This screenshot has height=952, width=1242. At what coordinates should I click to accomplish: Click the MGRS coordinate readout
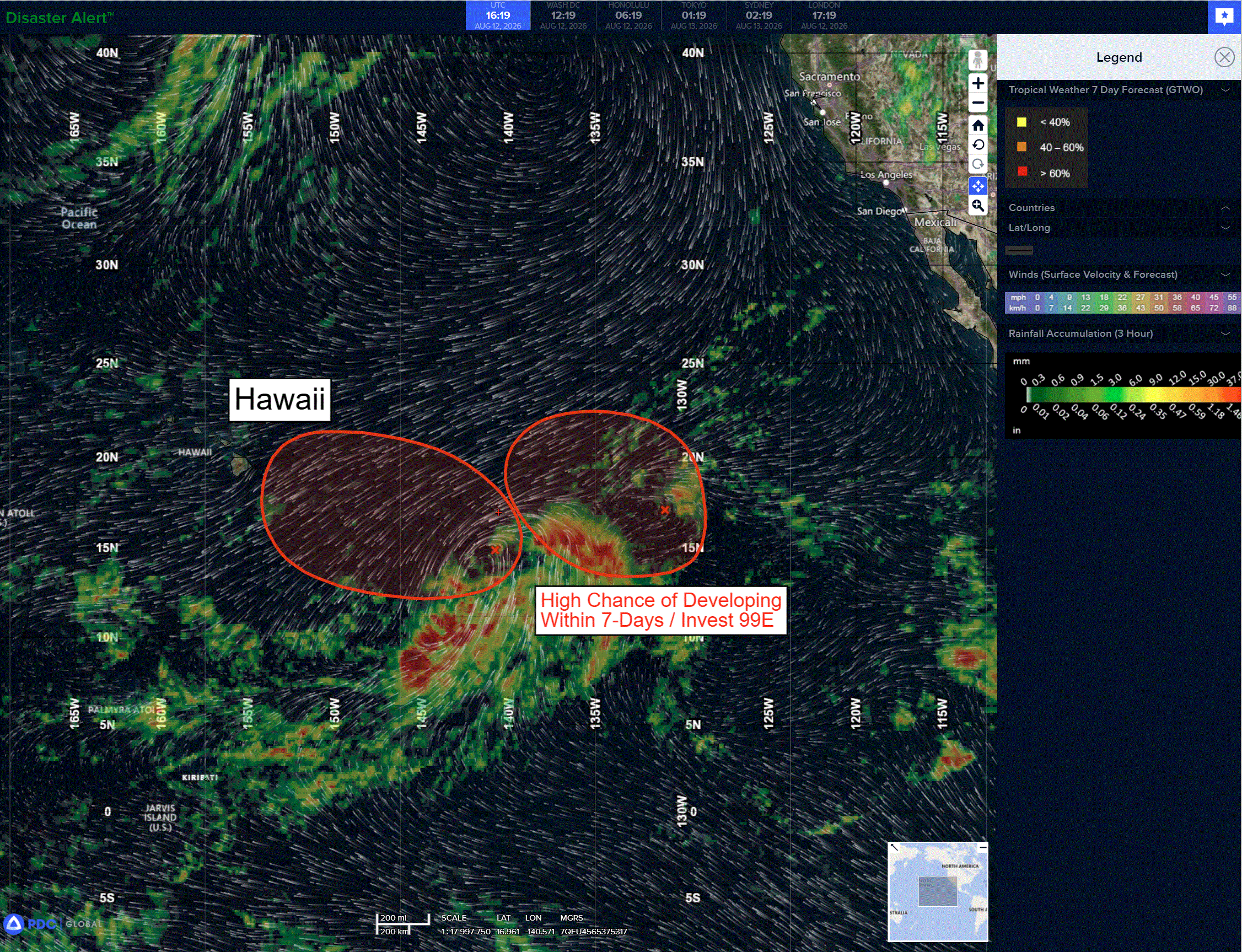(593, 932)
